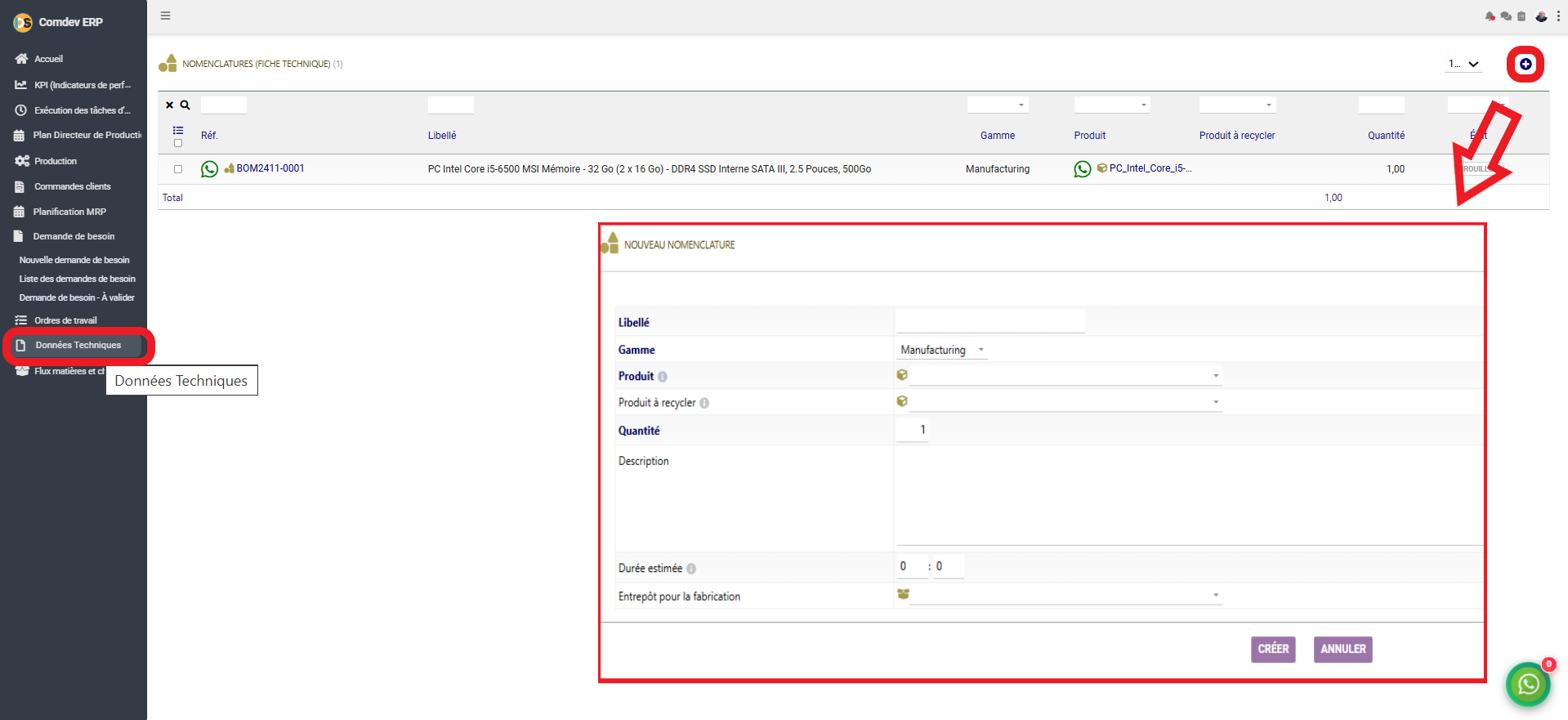Sort by the Réf. column header
Image resolution: width=1568 pixels, height=720 pixels.
pos(209,136)
